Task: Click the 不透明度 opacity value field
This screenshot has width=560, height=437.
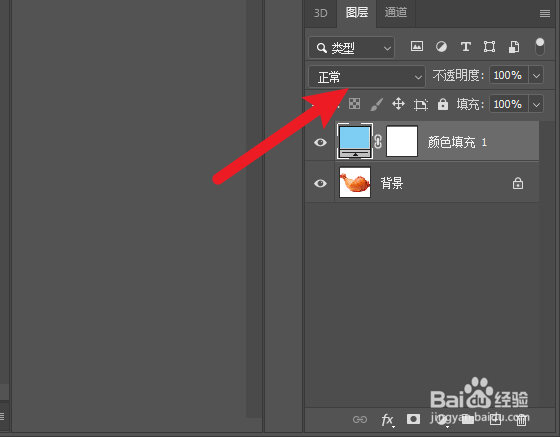Action: click(x=509, y=75)
